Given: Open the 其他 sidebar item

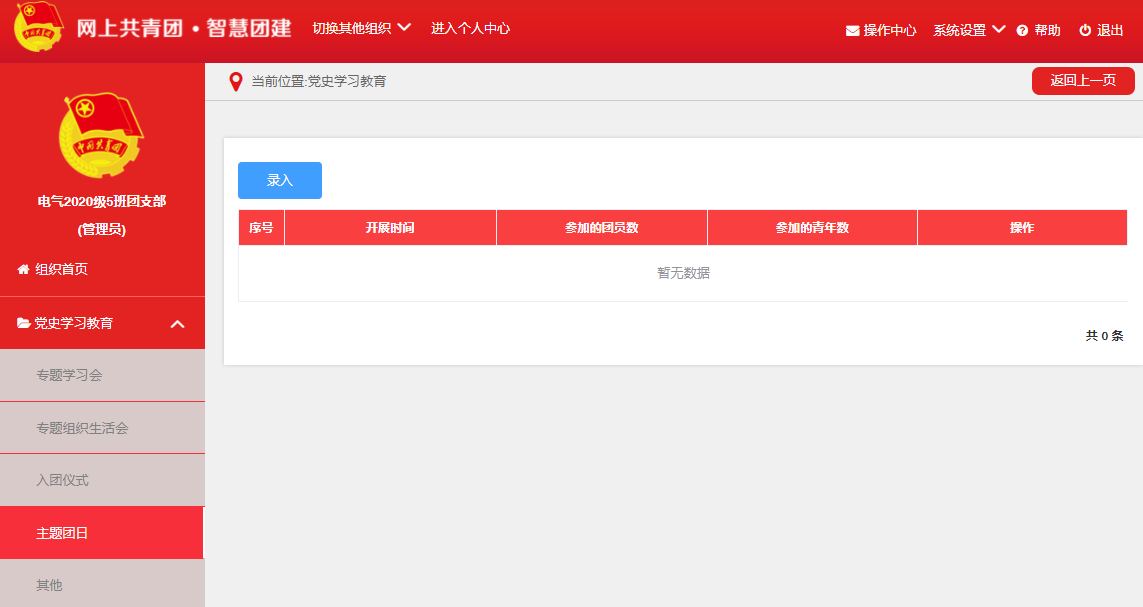Looking at the screenshot, I should (x=49, y=585).
